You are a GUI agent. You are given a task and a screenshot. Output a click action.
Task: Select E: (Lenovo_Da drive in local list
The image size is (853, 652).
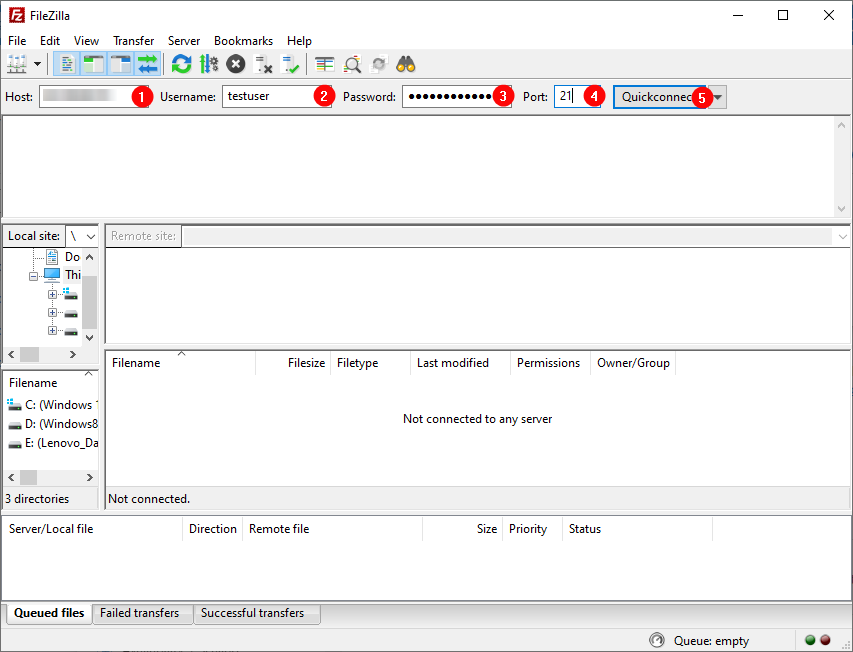point(52,443)
